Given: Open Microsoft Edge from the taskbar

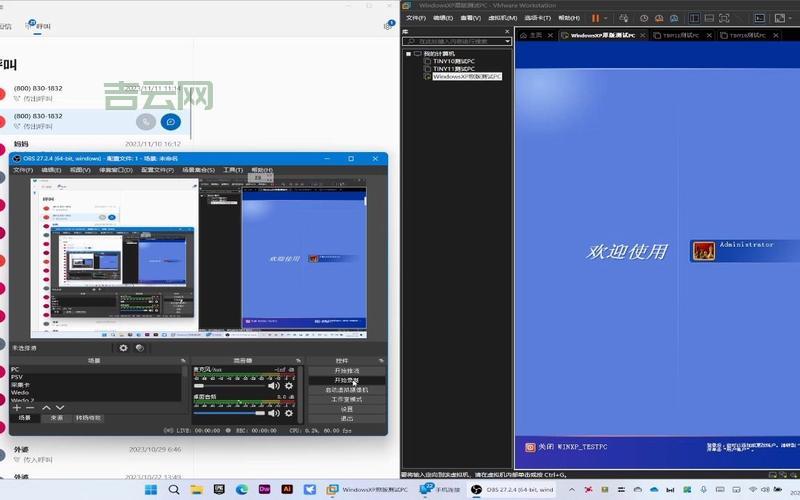Looking at the screenshot, I should [x=242, y=489].
